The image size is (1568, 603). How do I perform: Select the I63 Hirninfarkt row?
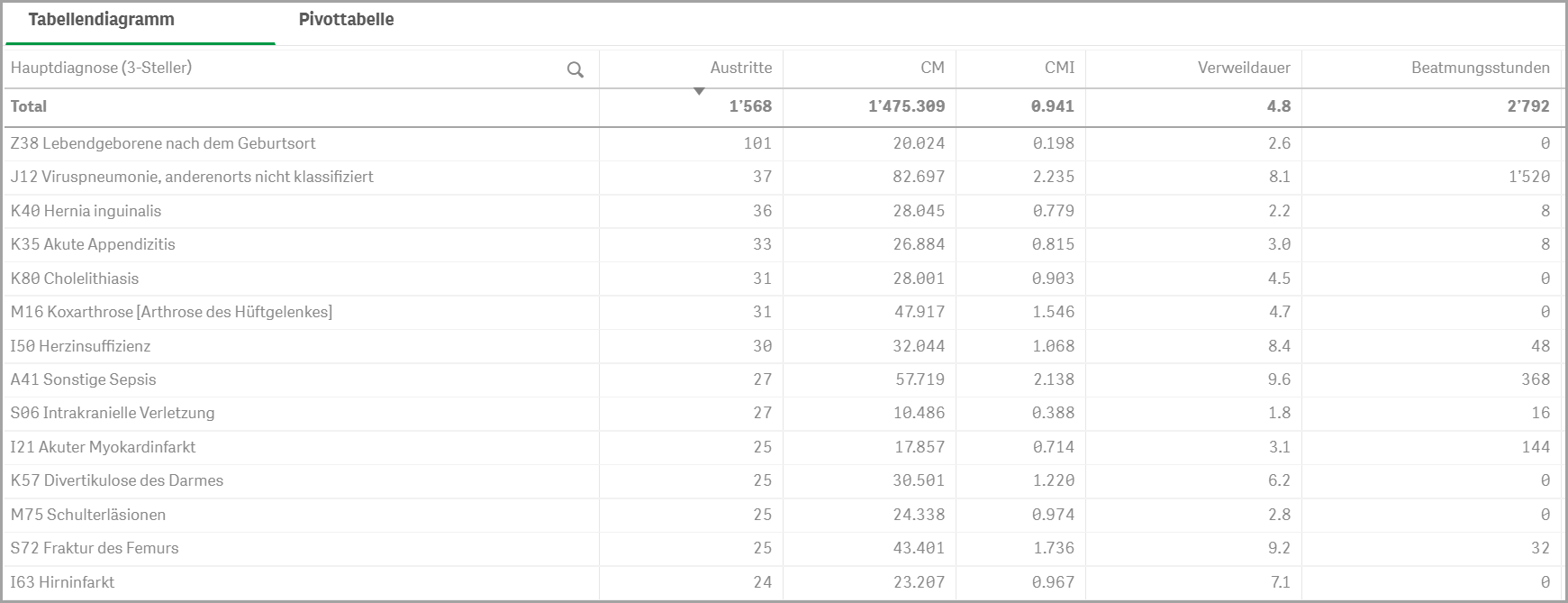pyautogui.click(x=62, y=582)
